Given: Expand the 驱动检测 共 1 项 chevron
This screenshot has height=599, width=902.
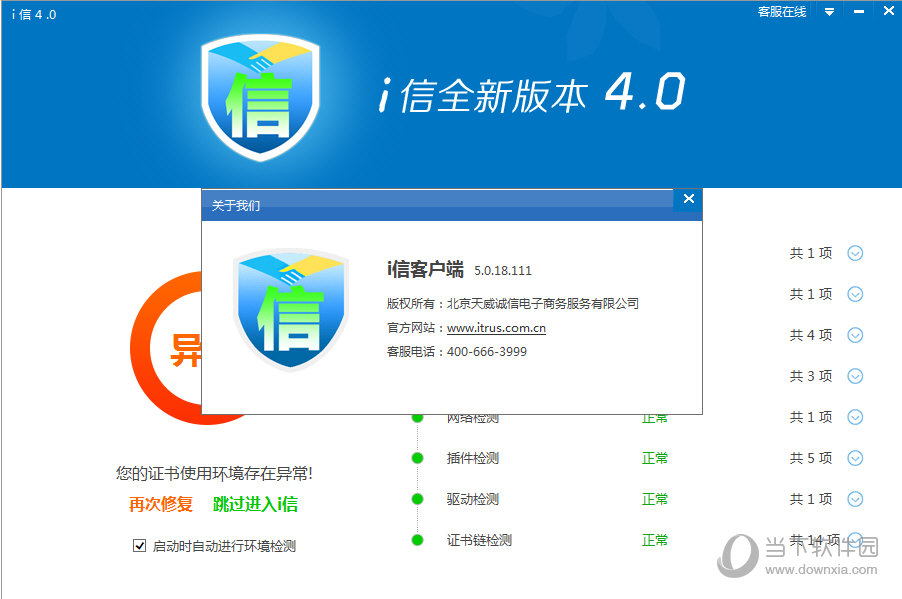Looking at the screenshot, I should 855,499.
